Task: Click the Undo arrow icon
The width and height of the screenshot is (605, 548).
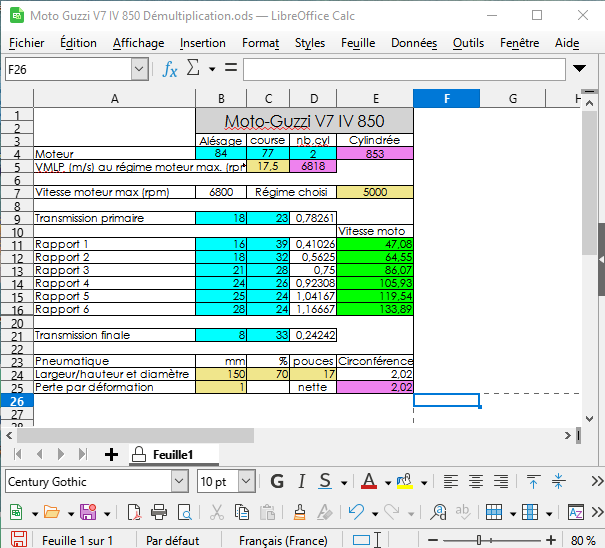Action: [356, 513]
